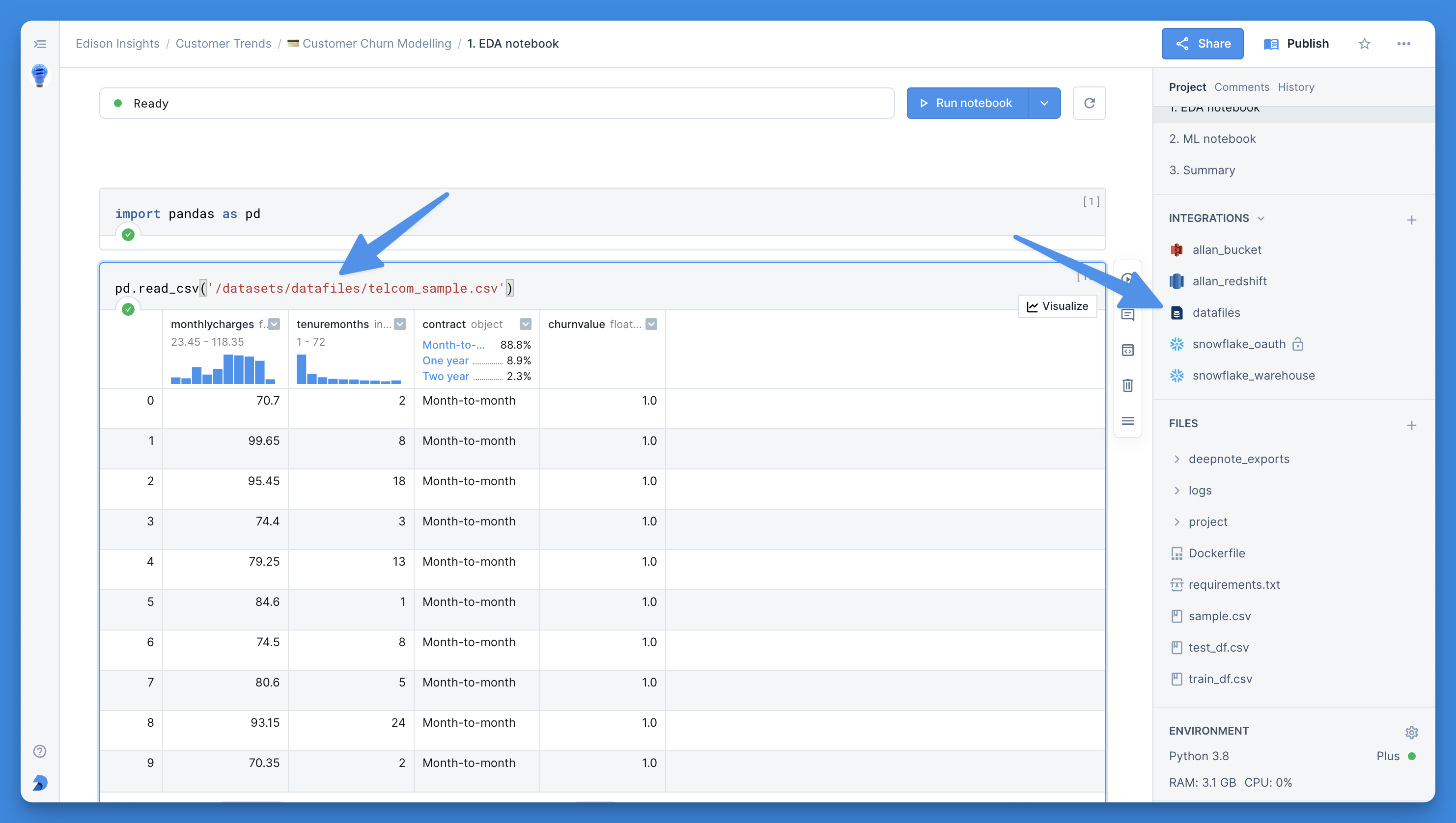Switch to the History tab
The height and width of the screenshot is (823, 1456).
coord(1296,87)
